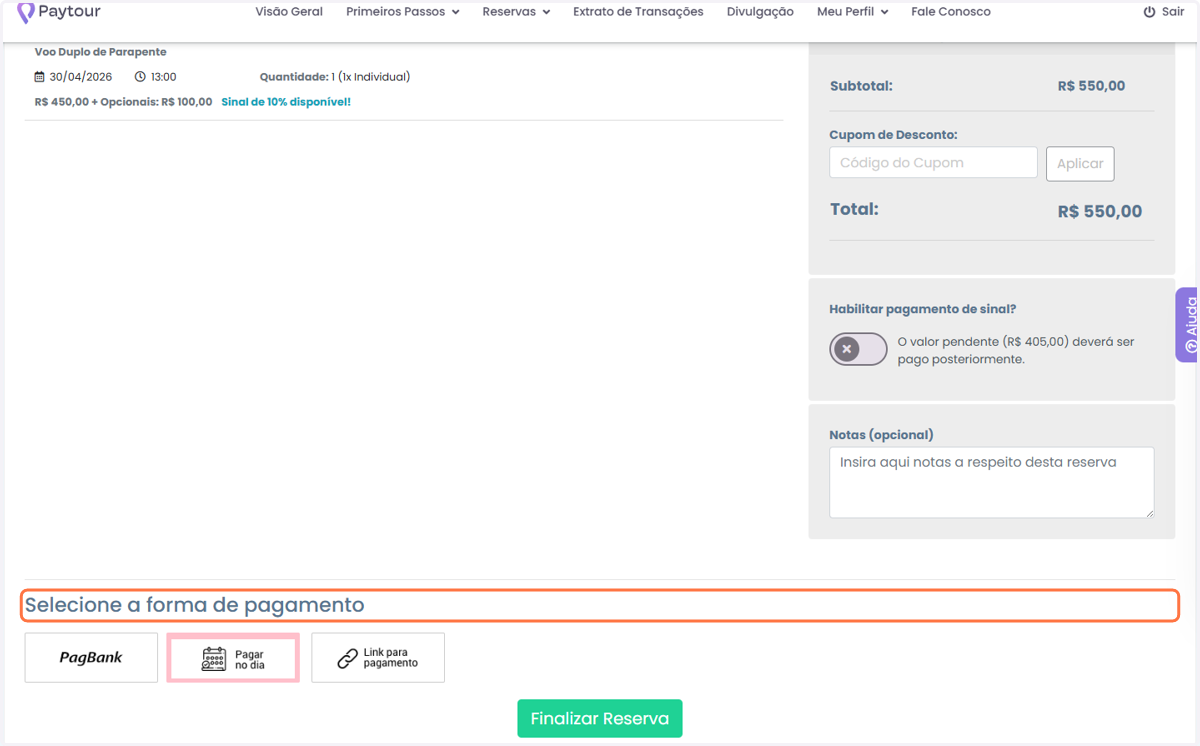Apply the coupon with Aplicar button
This screenshot has height=746, width=1200.
point(1080,164)
